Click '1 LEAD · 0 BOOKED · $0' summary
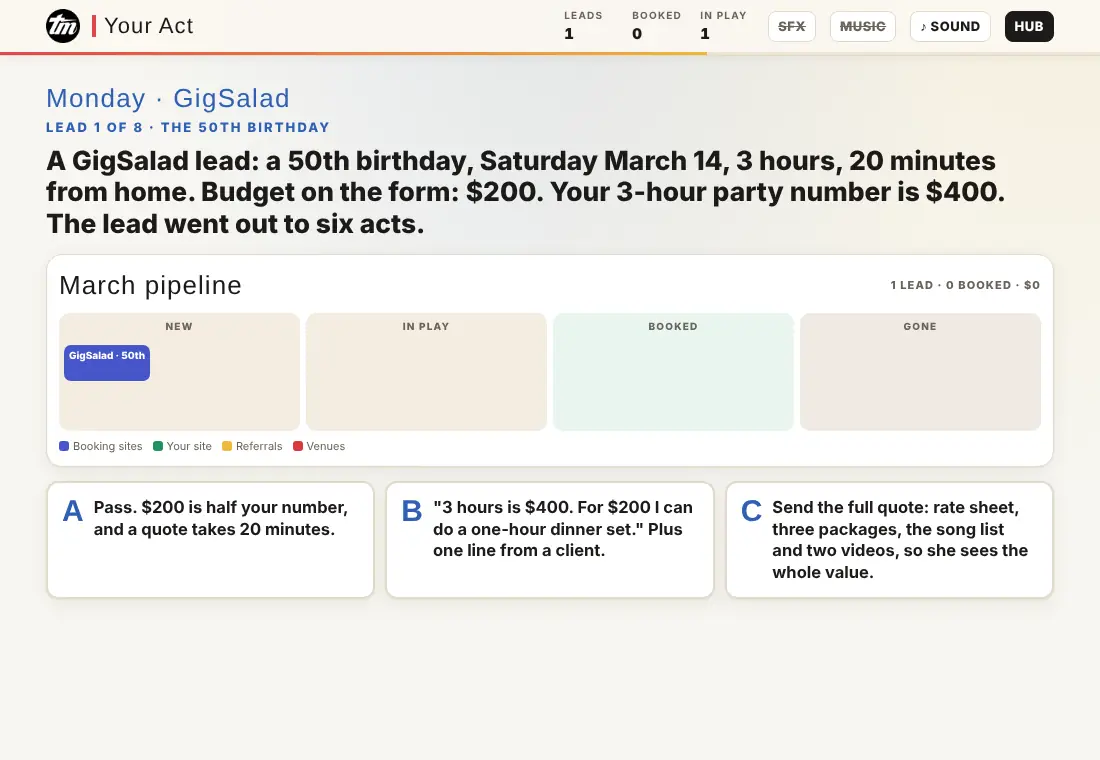This screenshot has height=760, width=1100. 965,285
